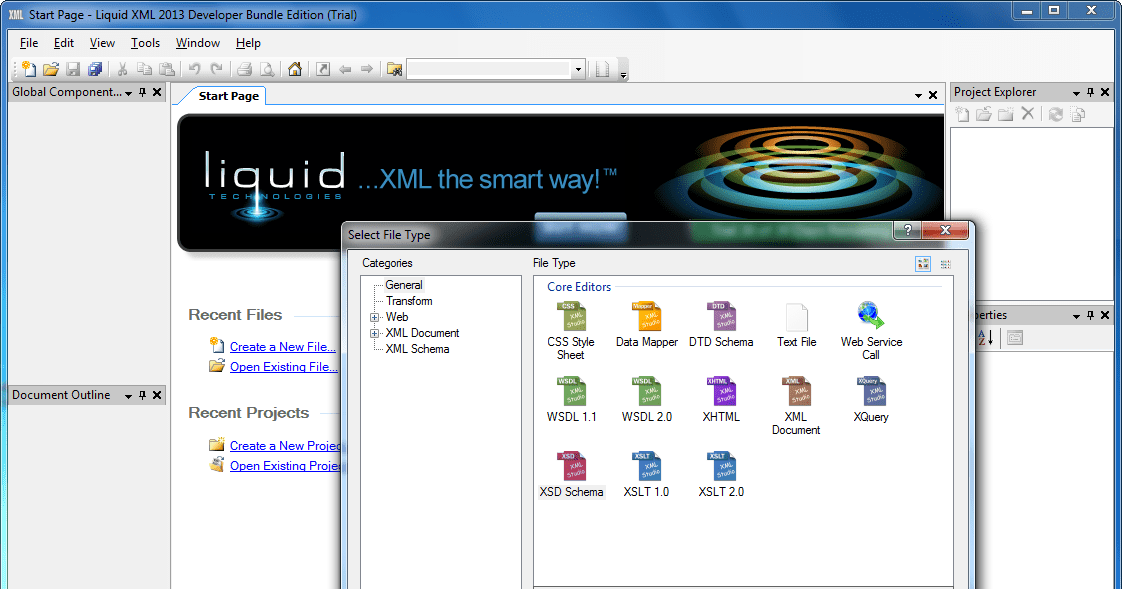This screenshot has height=589, width=1122.
Task: Select the CSS Style Sheet file type
Action: tap(570, 331)
